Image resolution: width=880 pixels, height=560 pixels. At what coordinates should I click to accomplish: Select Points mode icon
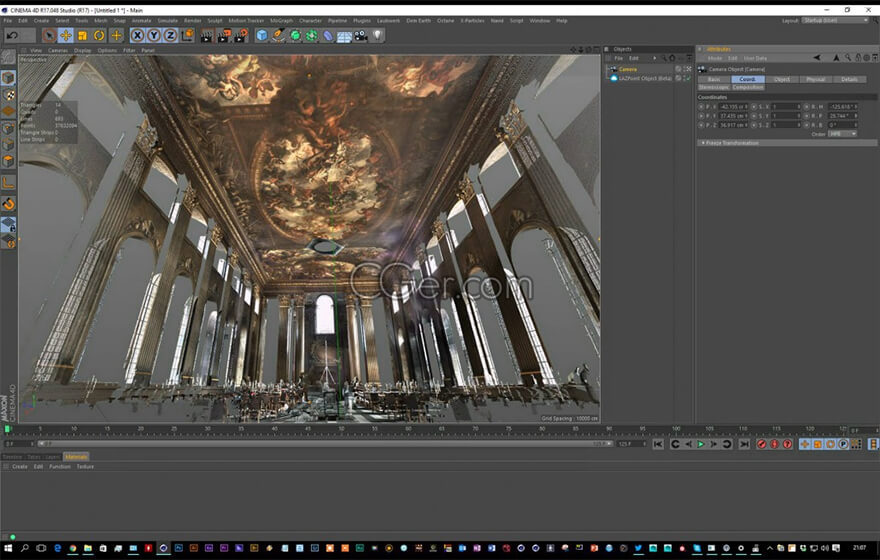pos(8,128)
